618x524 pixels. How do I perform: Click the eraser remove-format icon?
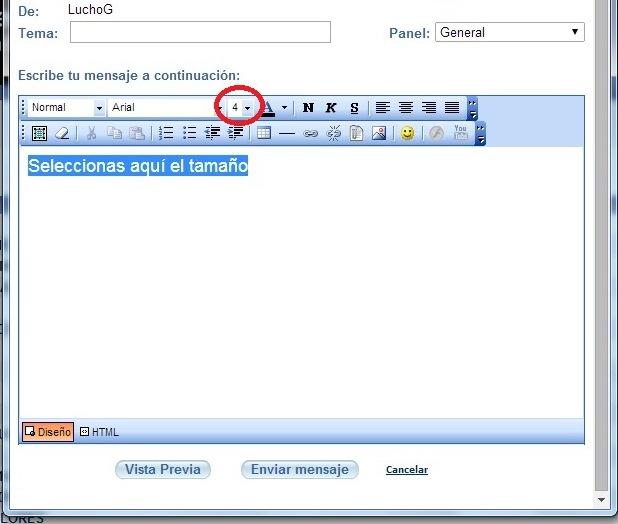(x=62, y=133)
